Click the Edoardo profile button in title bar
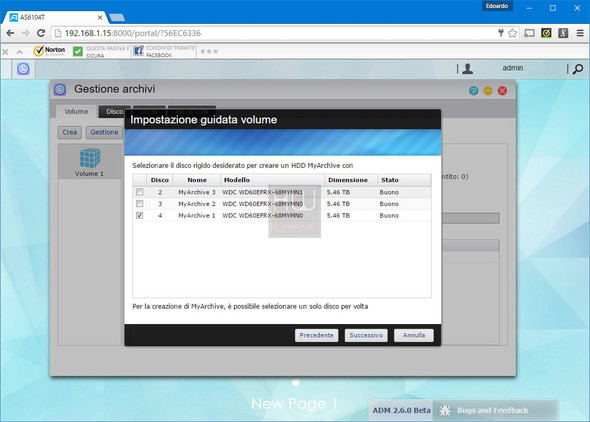 [497, 6]
